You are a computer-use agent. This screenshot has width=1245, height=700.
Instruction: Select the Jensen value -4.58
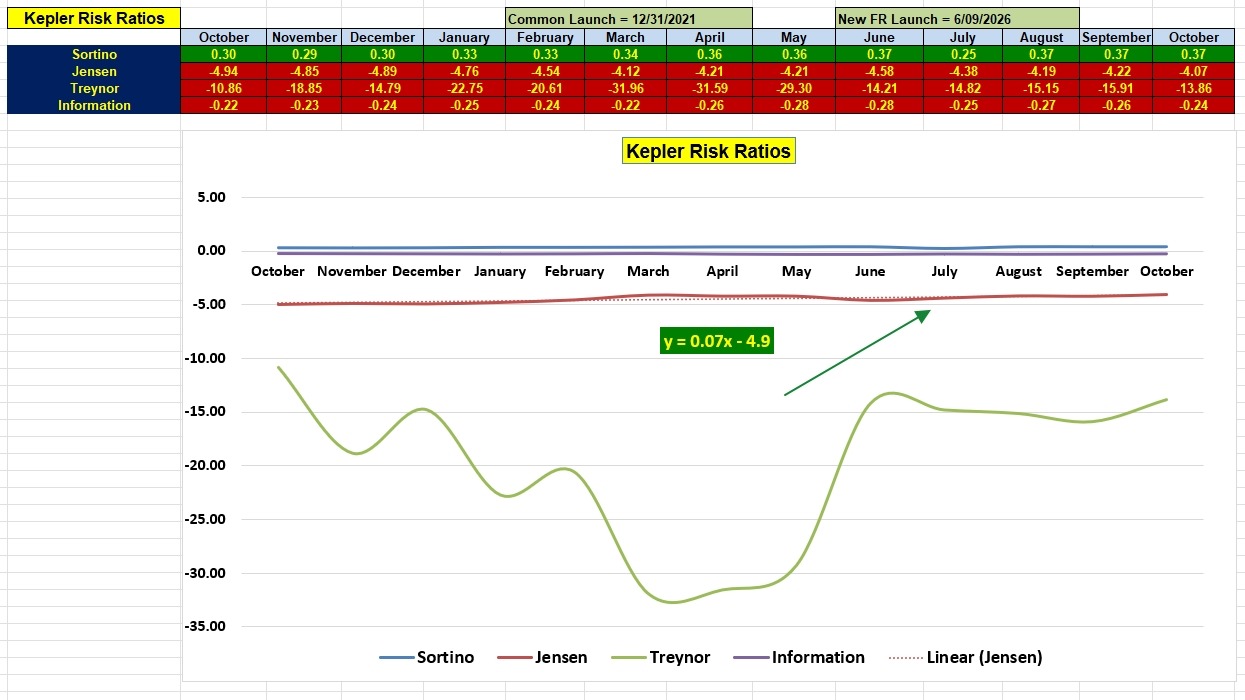point(879,71)
